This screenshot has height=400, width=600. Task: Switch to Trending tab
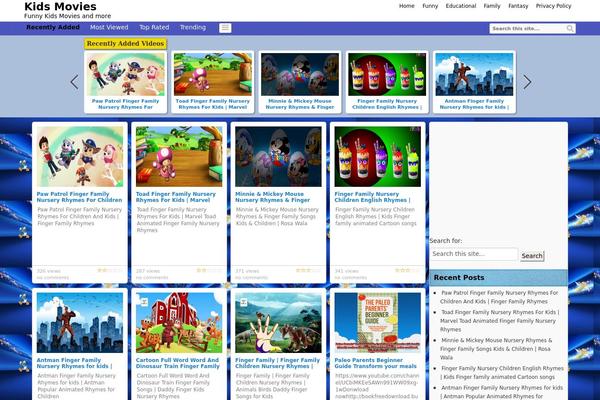coord(193,28)
